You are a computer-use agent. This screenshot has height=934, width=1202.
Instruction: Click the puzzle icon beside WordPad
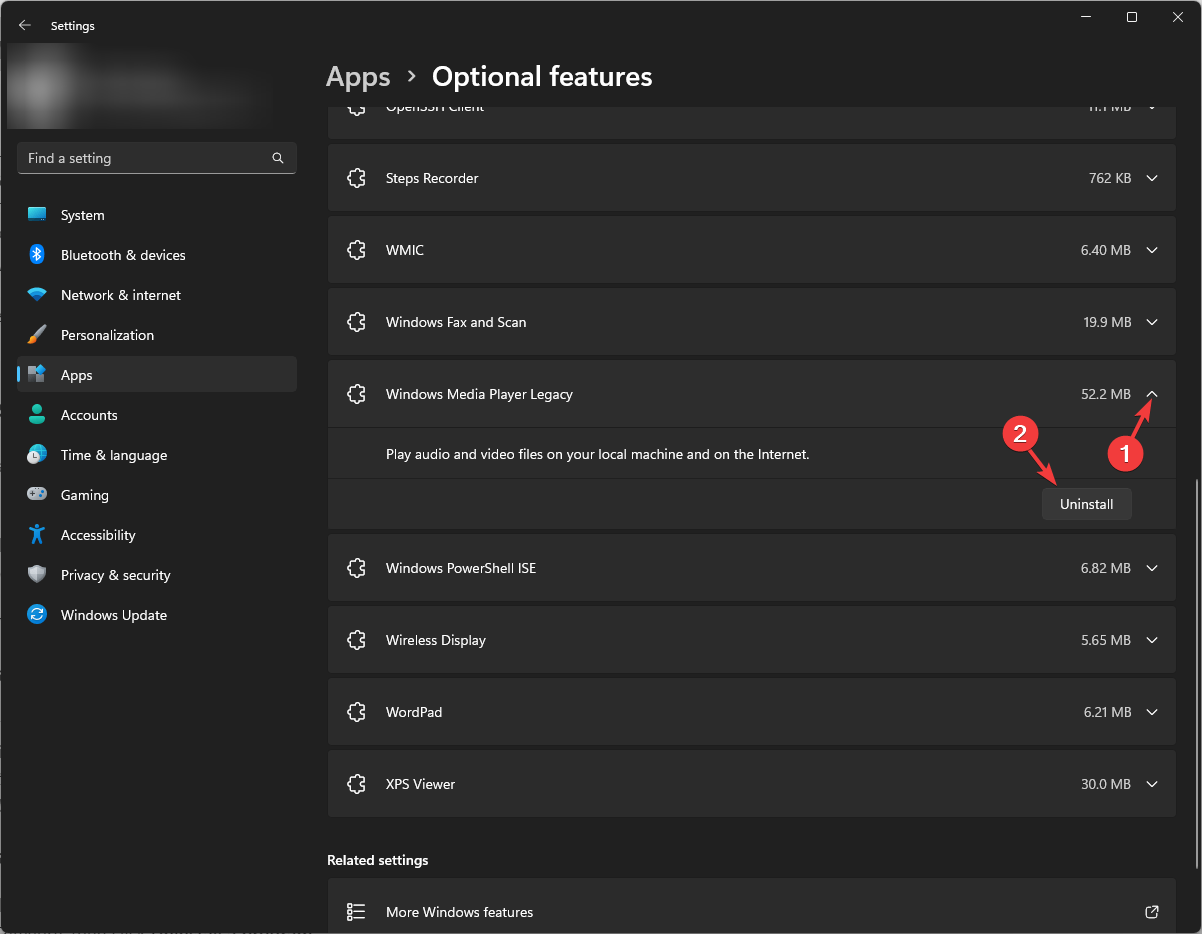coord(356,712)
